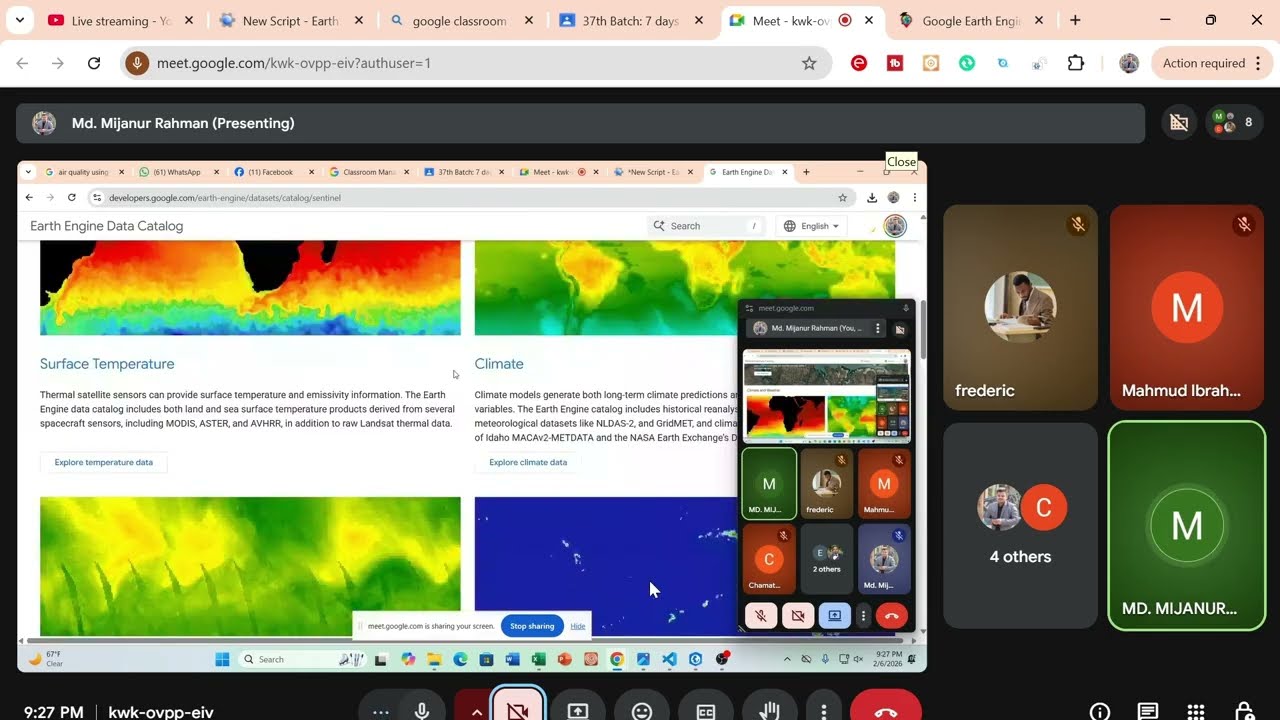
Task: Click the green circular extension icon
Action: coord(967,63)
